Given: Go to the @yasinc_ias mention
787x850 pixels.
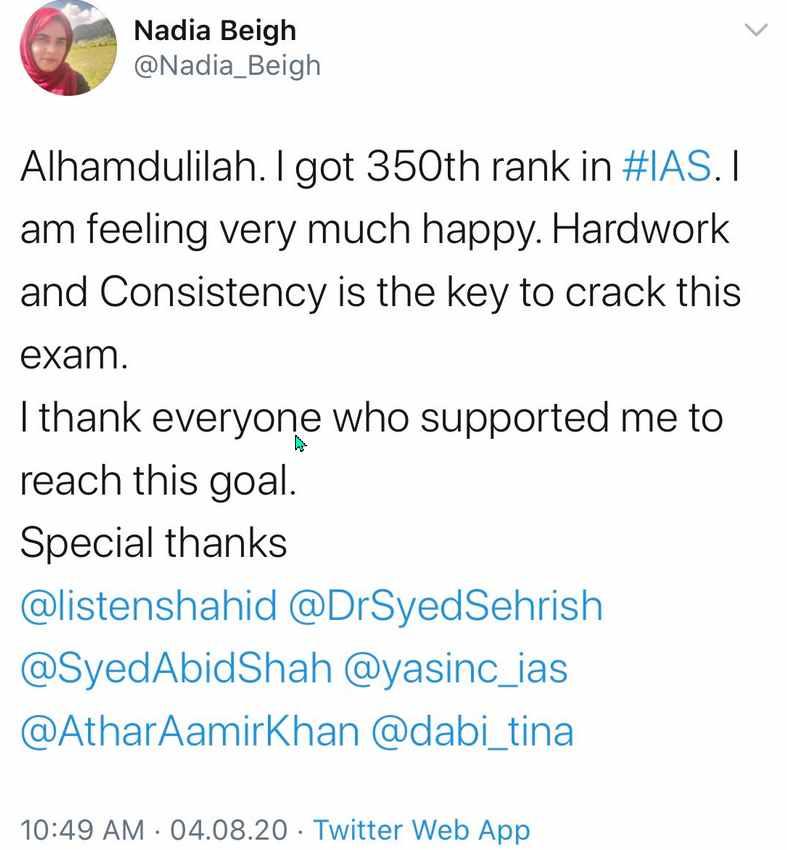Looking at the screenshot, I should tap(455, 668).
